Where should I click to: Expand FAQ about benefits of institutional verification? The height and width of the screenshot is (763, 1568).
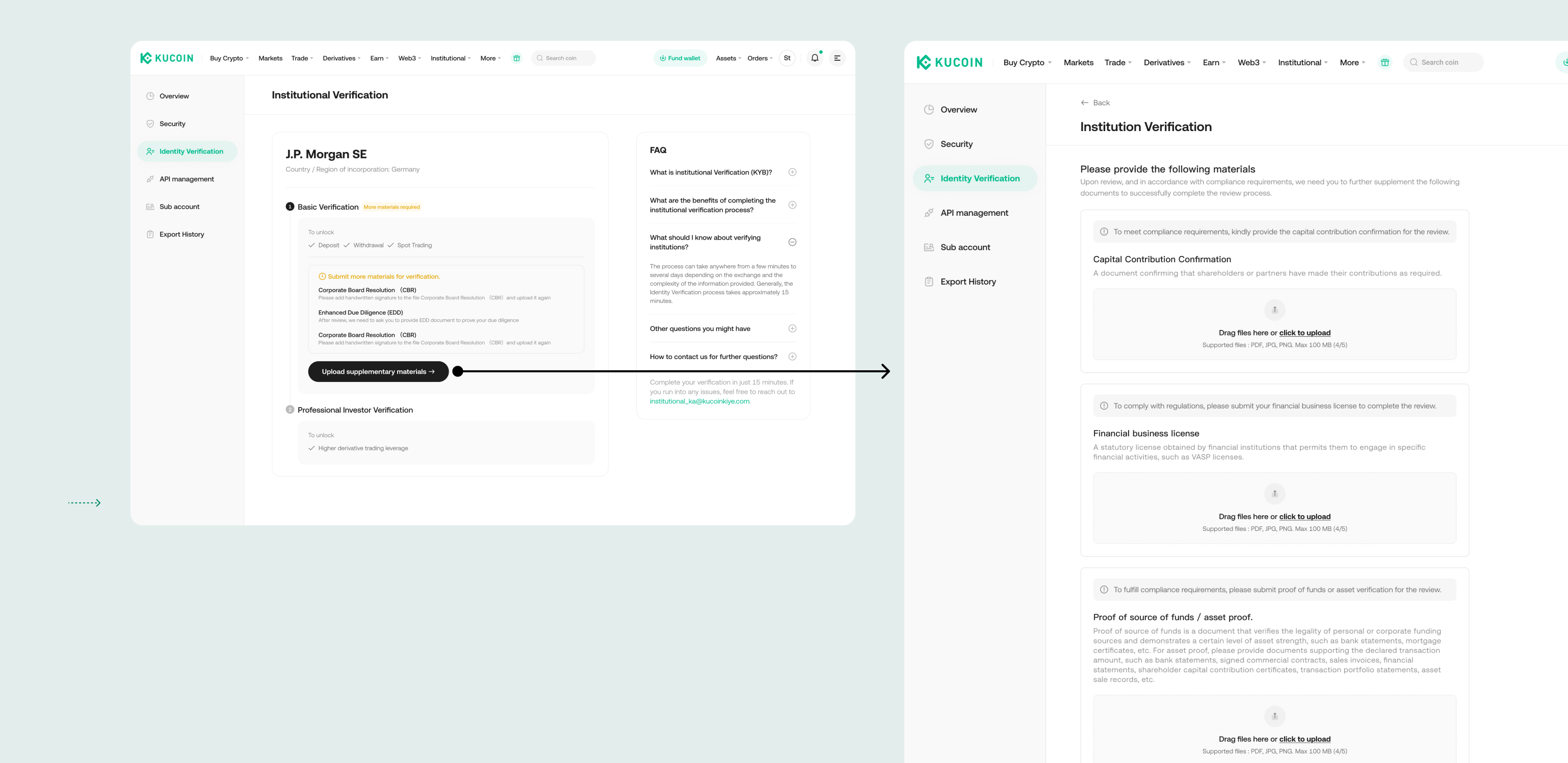pyautogui.click(x=792, y=205)
